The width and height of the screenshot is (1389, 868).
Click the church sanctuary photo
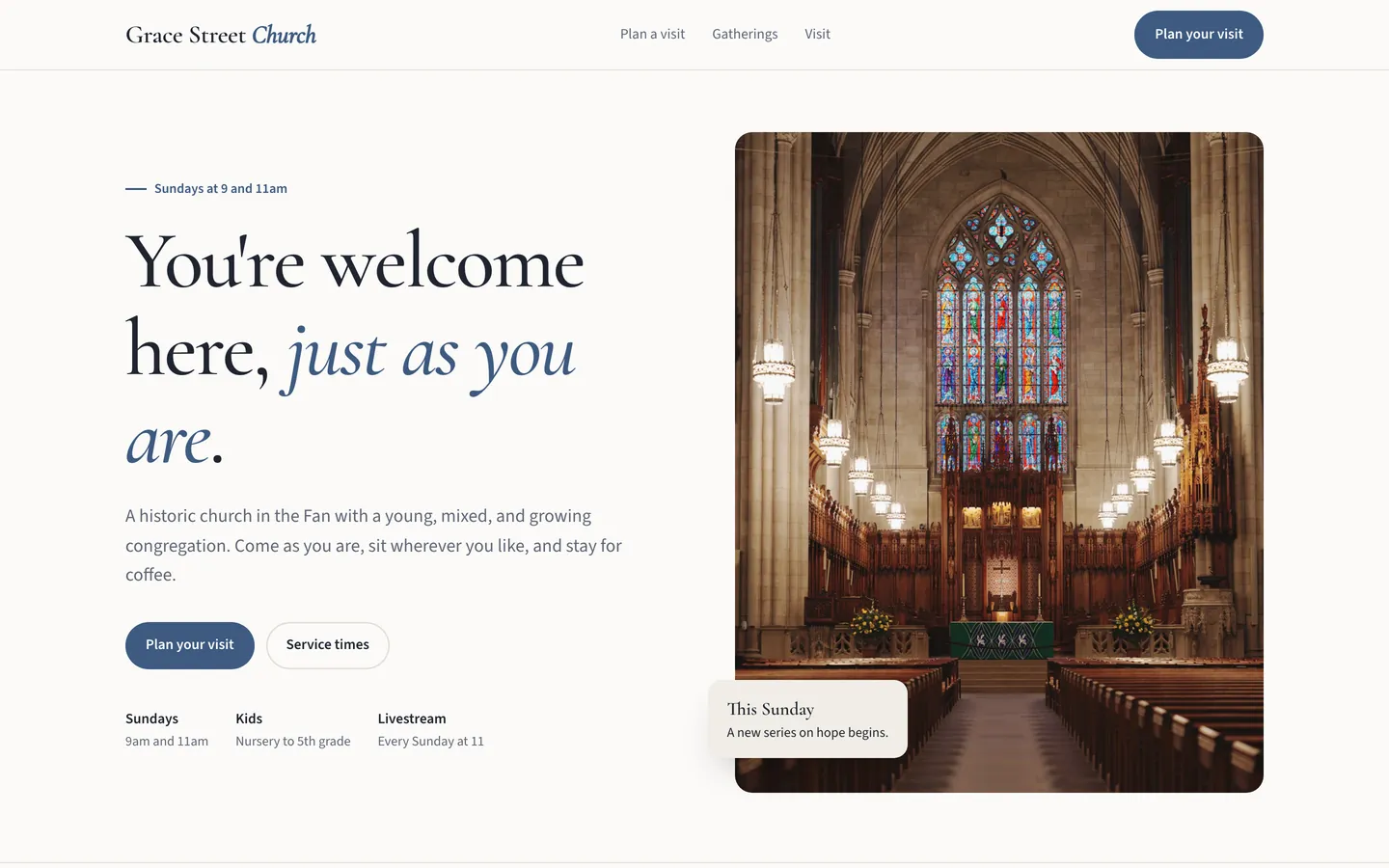(999, 462)
